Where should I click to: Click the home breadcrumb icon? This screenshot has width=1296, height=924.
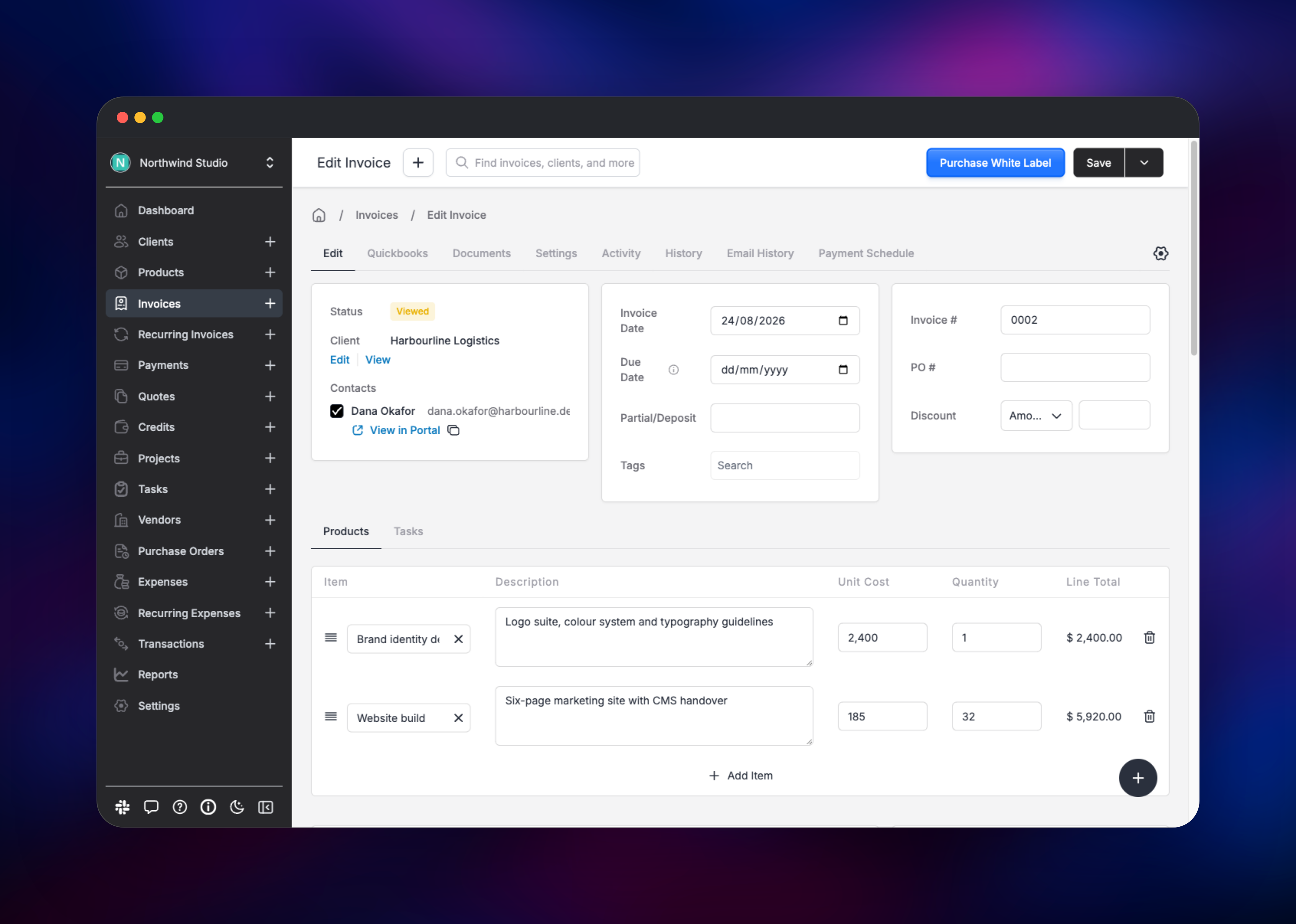tap(319, 215)
